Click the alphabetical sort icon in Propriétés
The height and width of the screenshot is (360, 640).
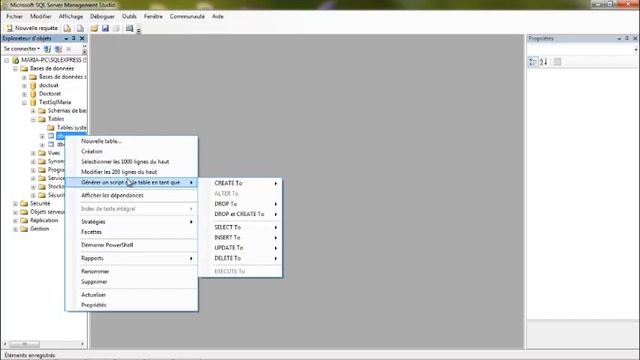coord(544,62)
